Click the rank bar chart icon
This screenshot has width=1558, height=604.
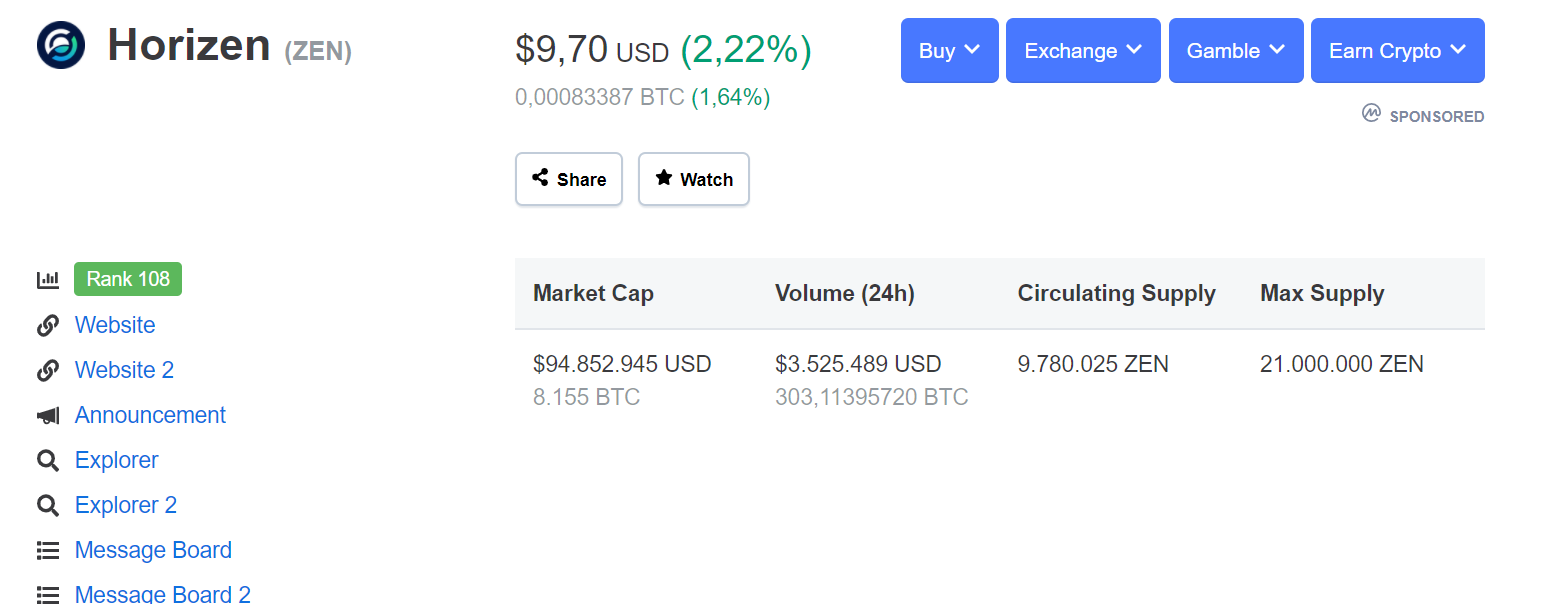point(48,280)
